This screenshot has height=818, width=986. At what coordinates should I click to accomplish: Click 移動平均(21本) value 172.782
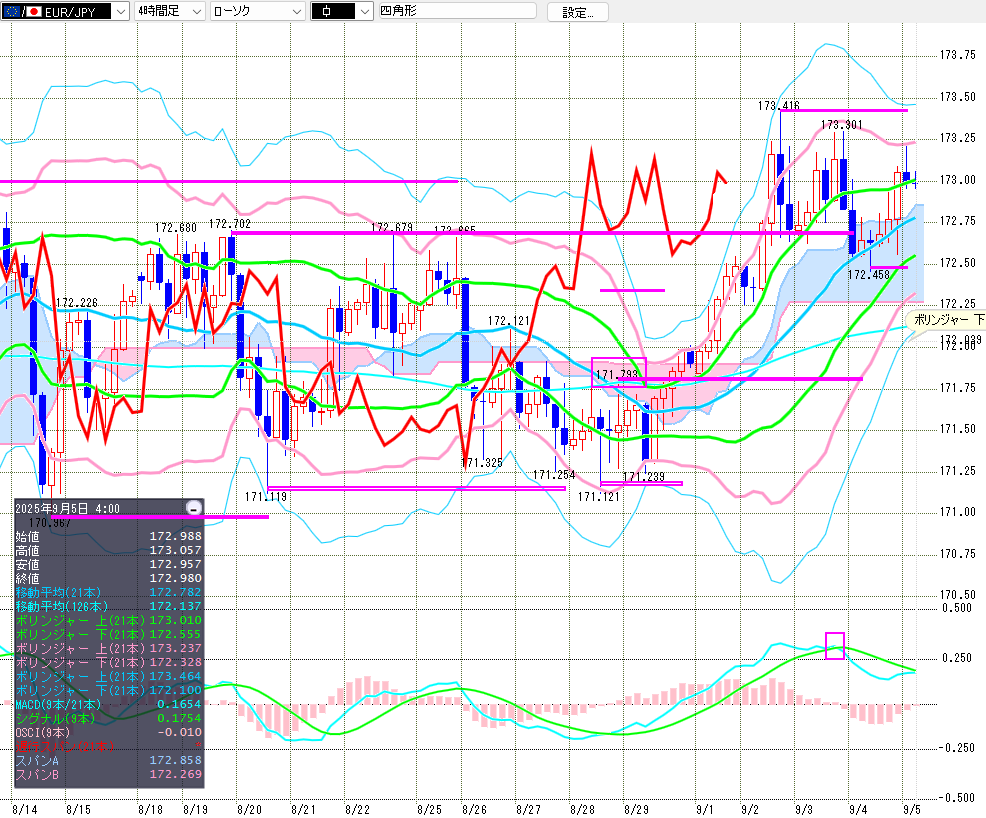pyautogui.click(x=175, y=592)
